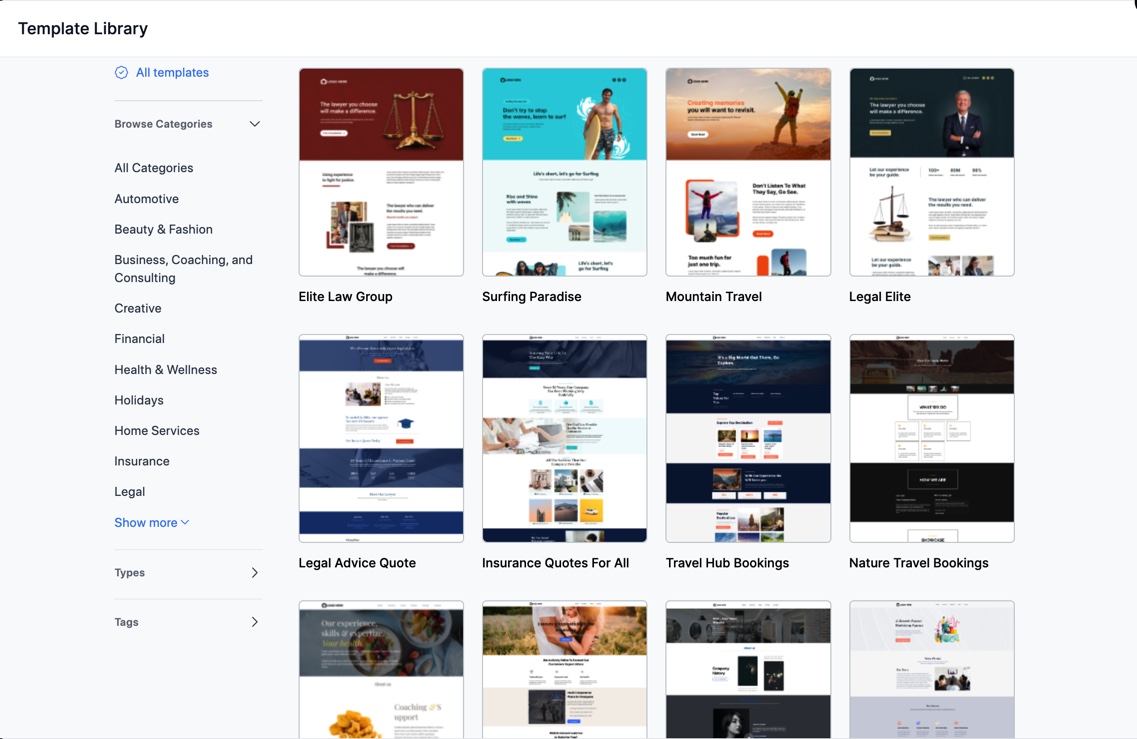Choose Business, Coaching, and Consulting category
Viewport: 1137px width, 739px height.
pos(183,268)
